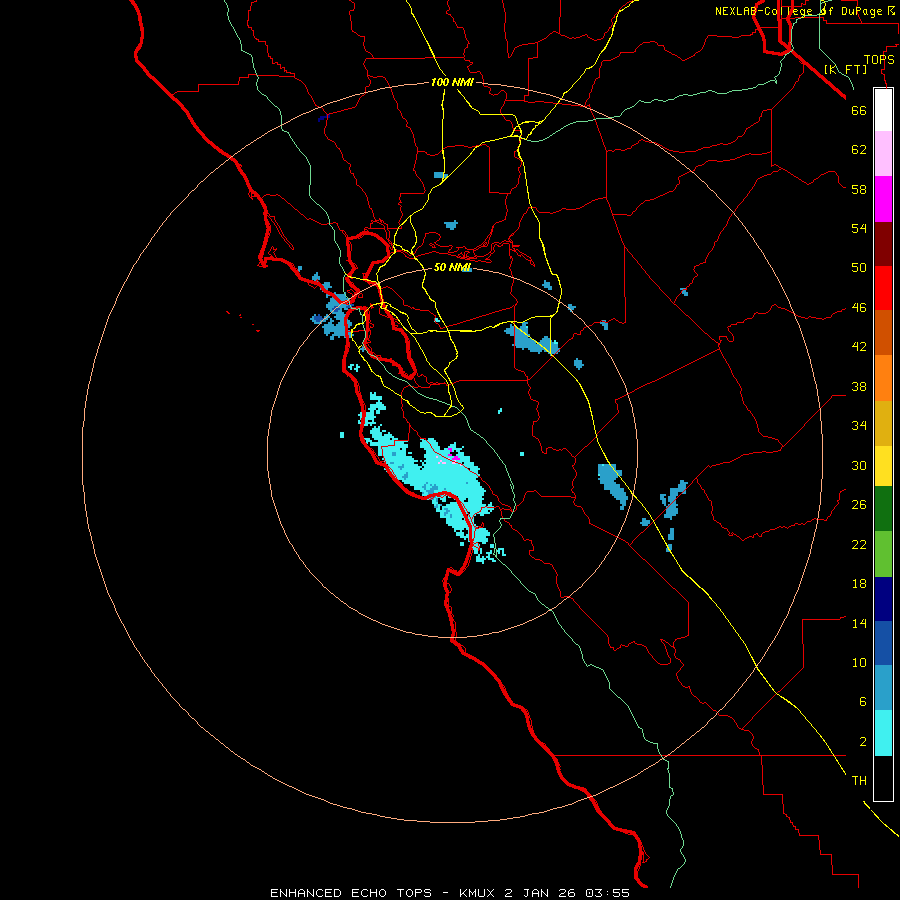Click the 18 legend value
This screenshot has width=900, height=900.
859,584
